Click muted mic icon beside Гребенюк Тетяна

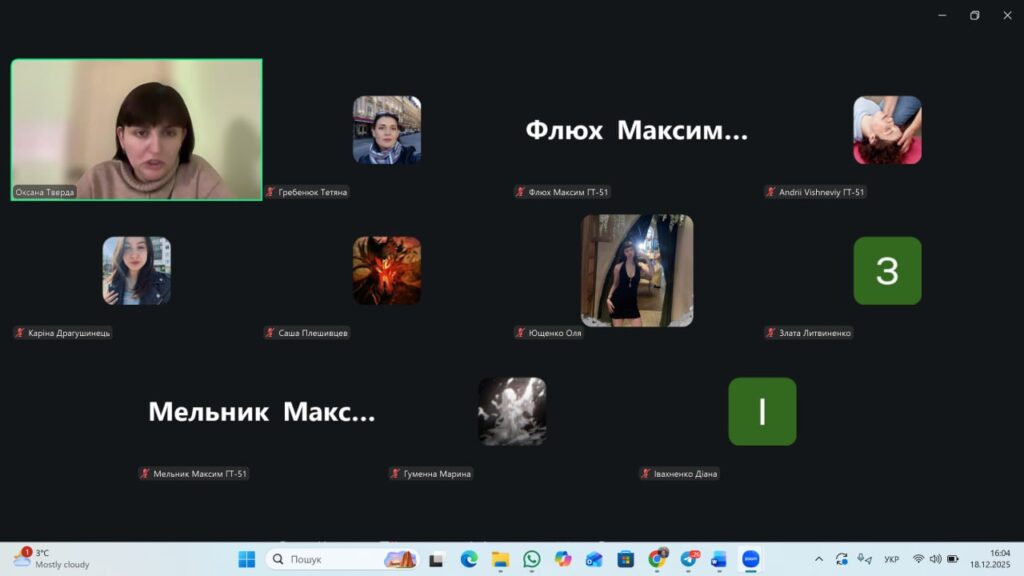(271, 192)
